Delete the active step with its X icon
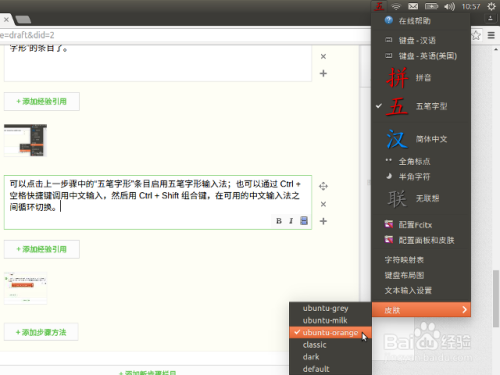The image size is (500, 375). [x=323, y=204]
